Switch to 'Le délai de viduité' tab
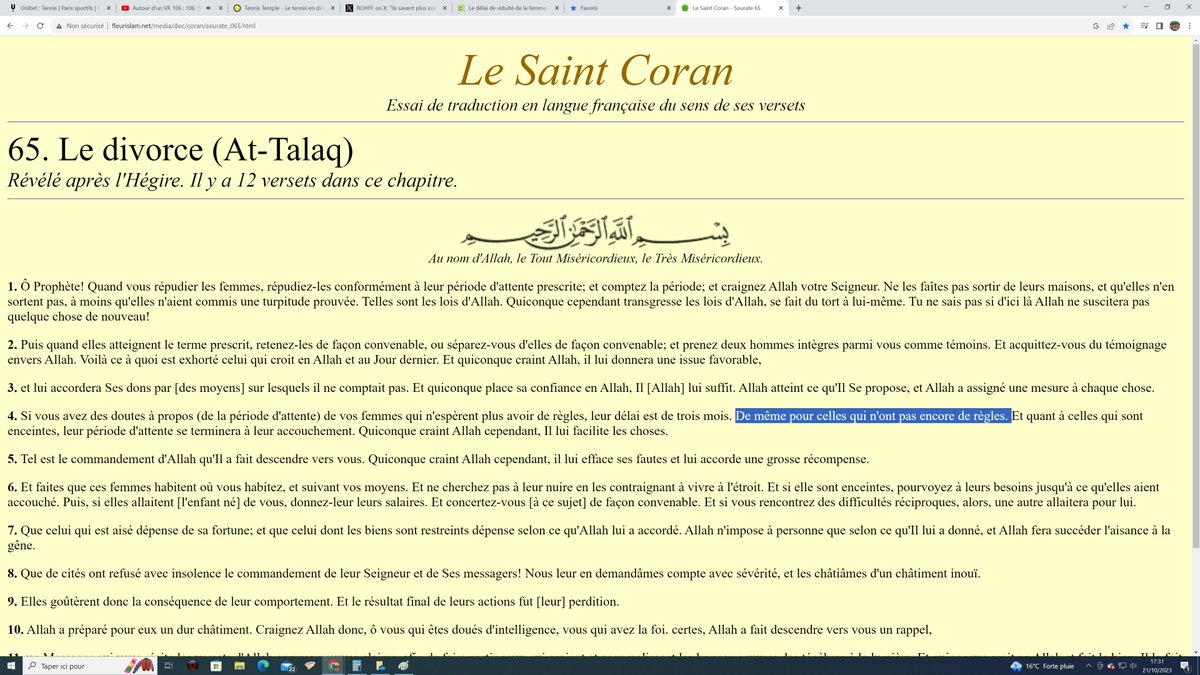The height and width of the screenshot is (675, 1200). click(x=508, y=8)
